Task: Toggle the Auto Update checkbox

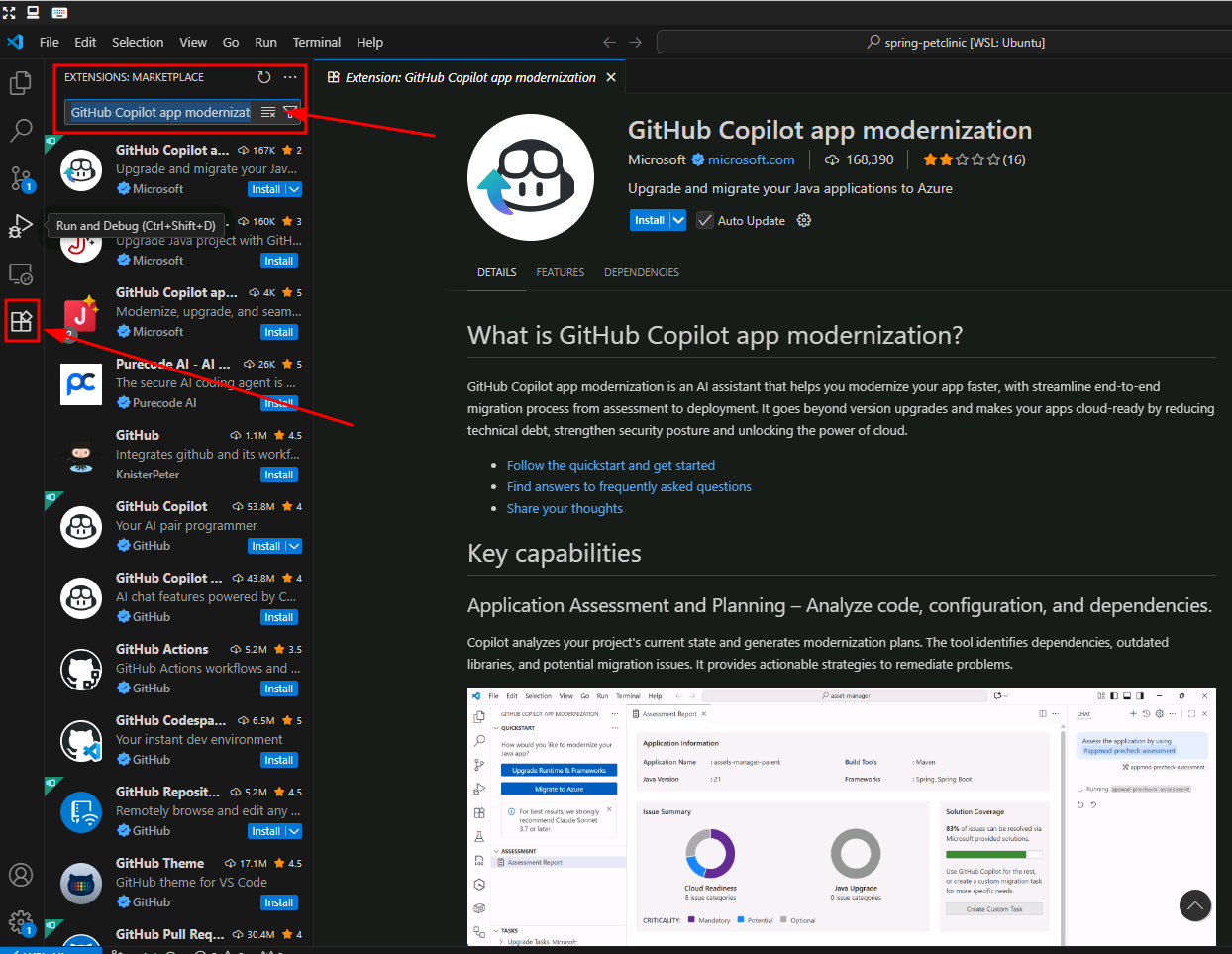Action: pyautogui.click(x=704, y=220)
